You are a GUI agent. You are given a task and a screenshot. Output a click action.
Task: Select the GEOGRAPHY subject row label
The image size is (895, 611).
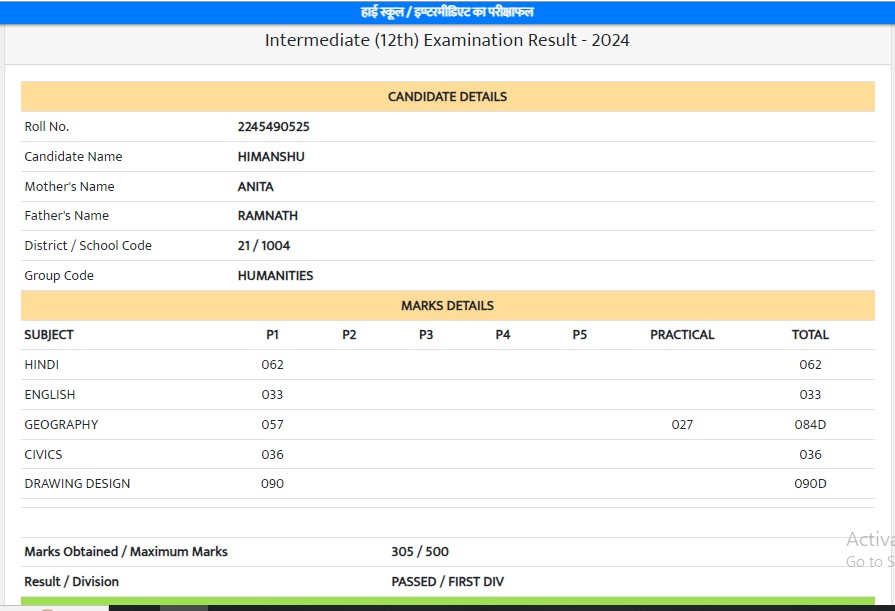pyautogui.click(x=61, y=425)
